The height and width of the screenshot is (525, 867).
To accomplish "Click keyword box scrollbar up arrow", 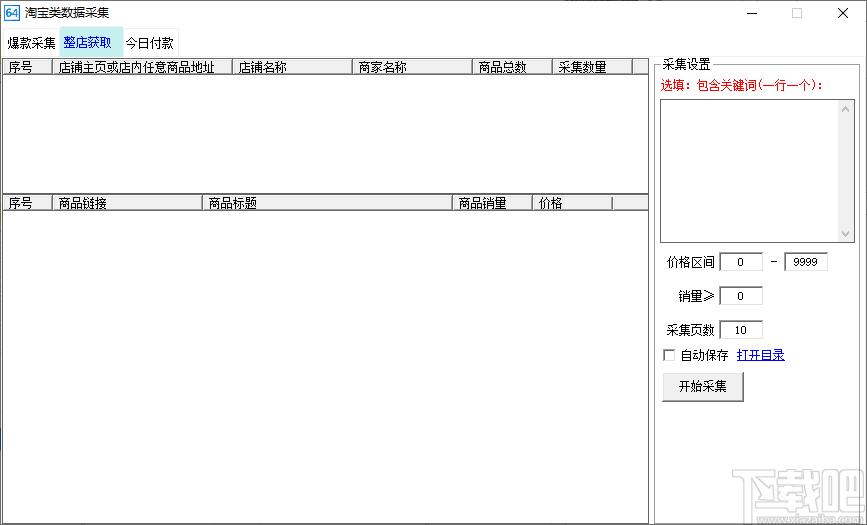I will click(x=845, y=109).
